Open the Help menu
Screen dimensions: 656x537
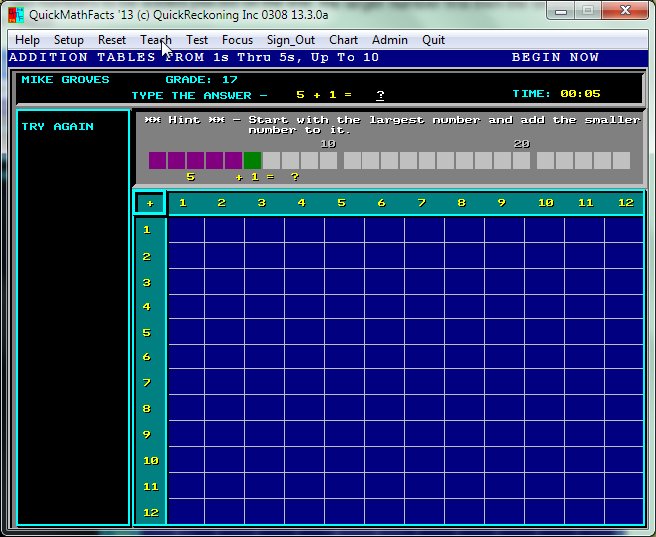tap(27, 40)
